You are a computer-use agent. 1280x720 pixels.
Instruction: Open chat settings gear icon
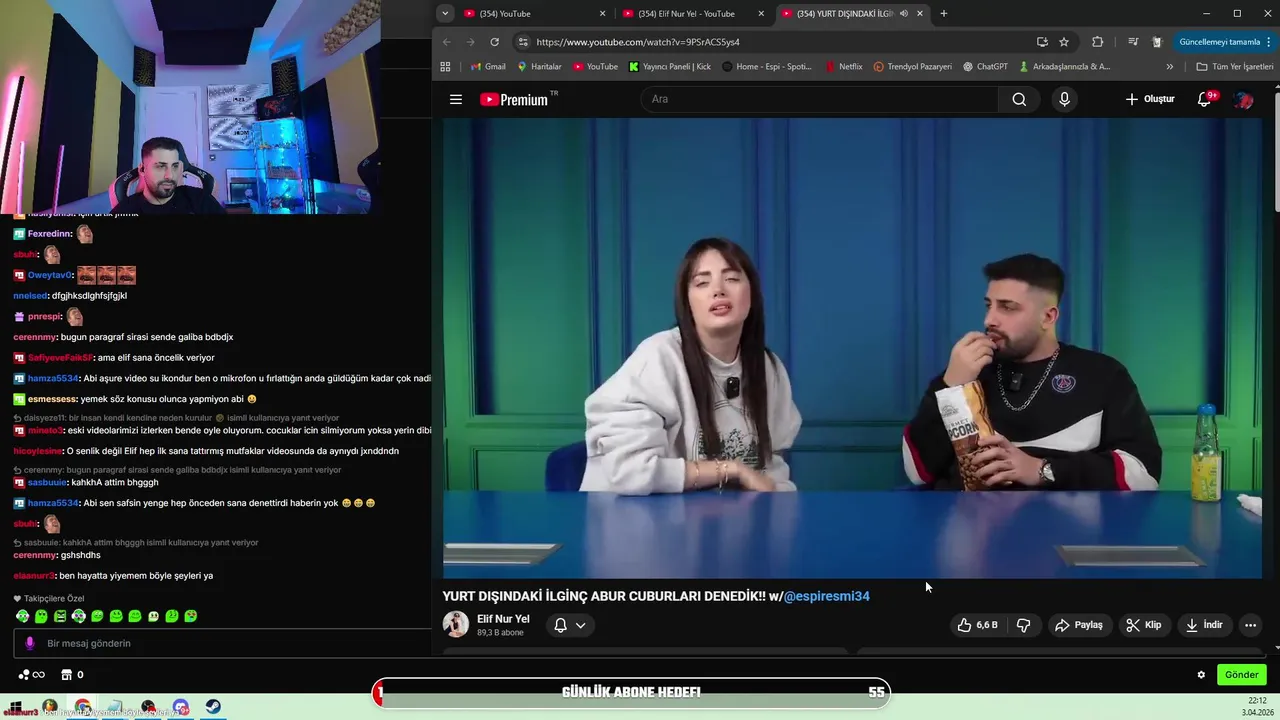1201,675
